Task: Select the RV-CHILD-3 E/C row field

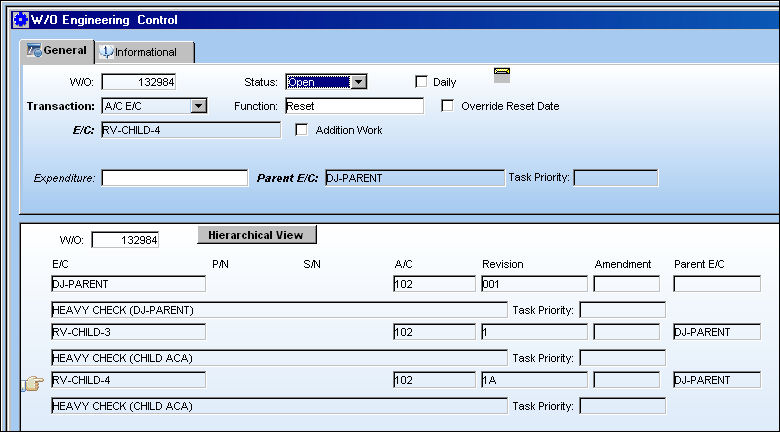Action: pyautogui.click(x=128, y=332)
